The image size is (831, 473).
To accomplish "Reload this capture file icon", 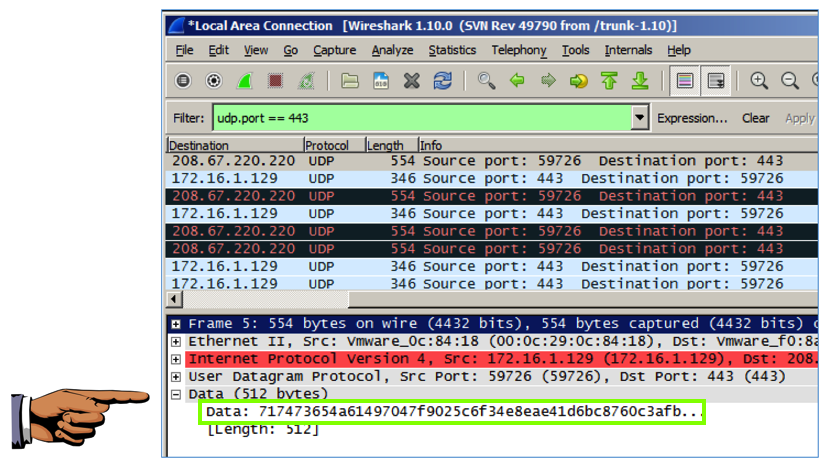I will pyautogui.click(x=443, y=81).
